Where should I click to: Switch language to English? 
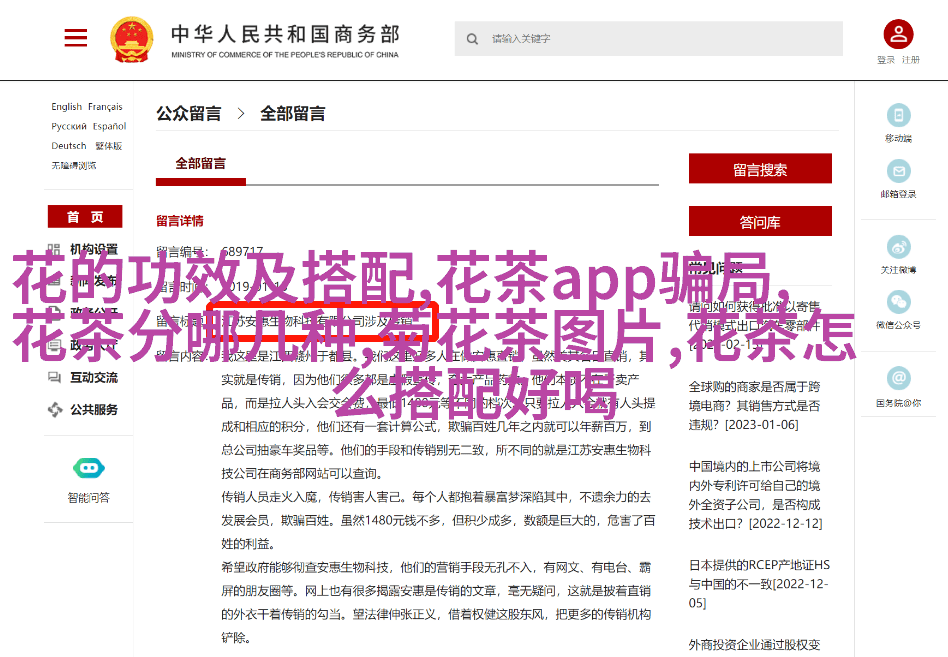pyautogui.click(x=67, y=107)
